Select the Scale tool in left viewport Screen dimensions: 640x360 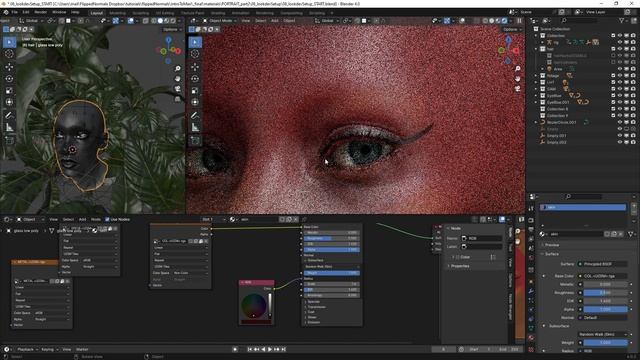9,90
